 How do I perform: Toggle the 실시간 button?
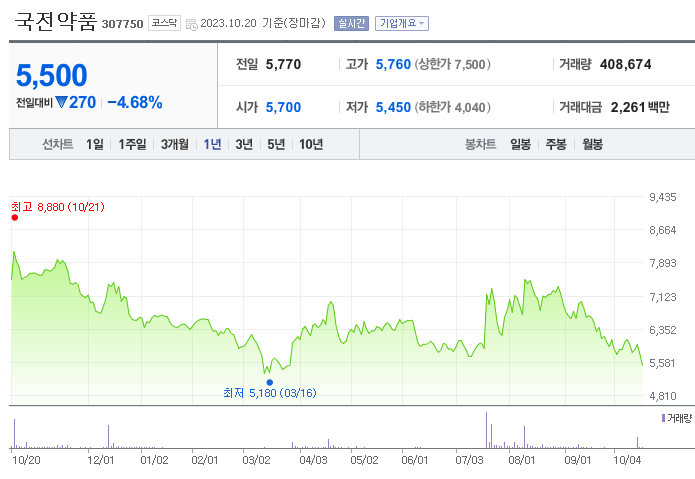pyautogui.click(x=351, y=23)
